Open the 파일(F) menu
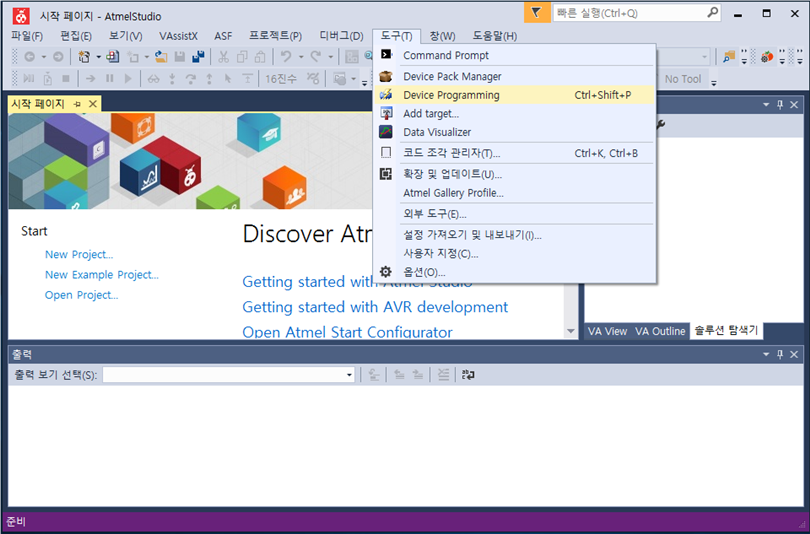Screen dimensions: 810x534 (27, 36)
